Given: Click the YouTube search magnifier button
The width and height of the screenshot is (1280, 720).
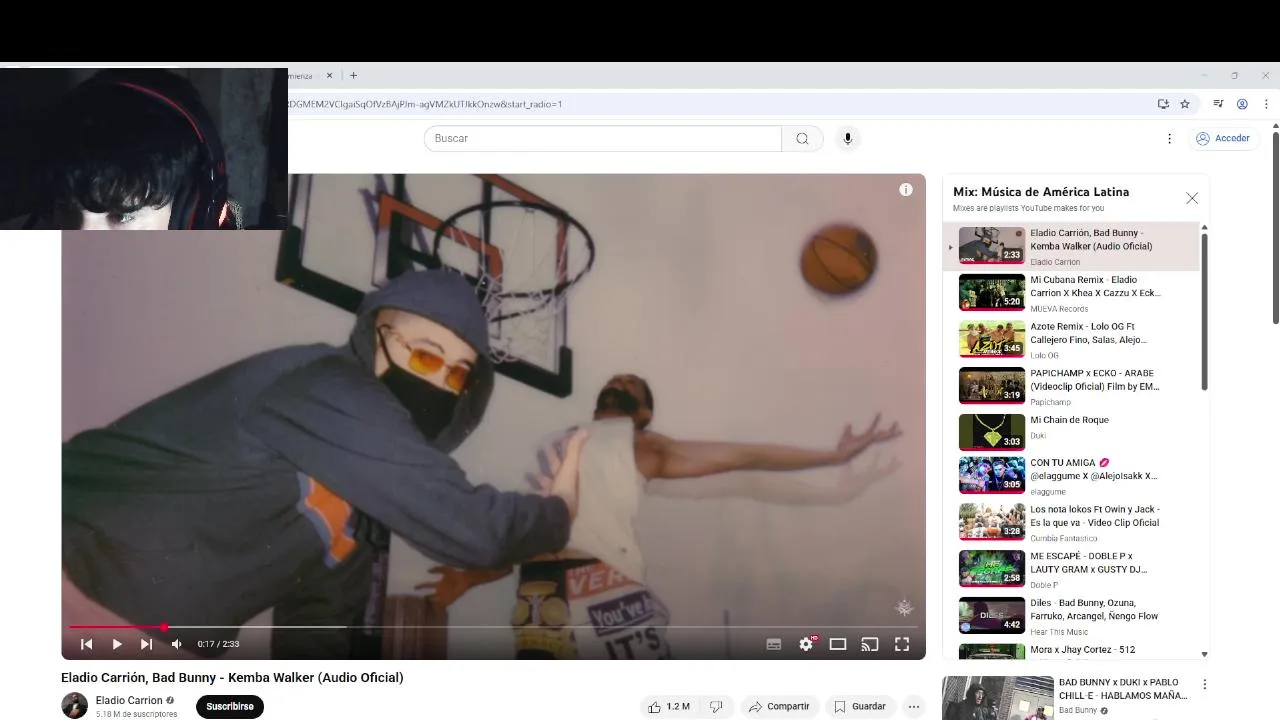Looking at the screenshot, I should click(x=802, y=138).
